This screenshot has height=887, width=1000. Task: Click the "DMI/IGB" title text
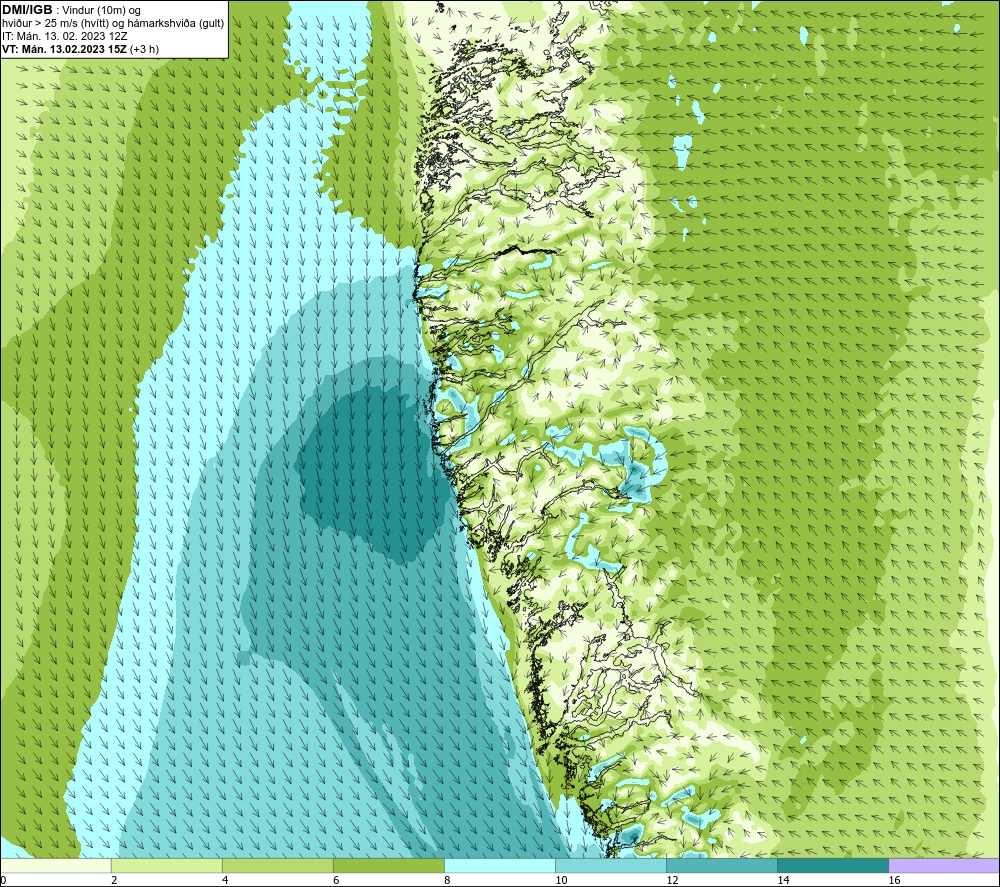(x=27, y=10)
